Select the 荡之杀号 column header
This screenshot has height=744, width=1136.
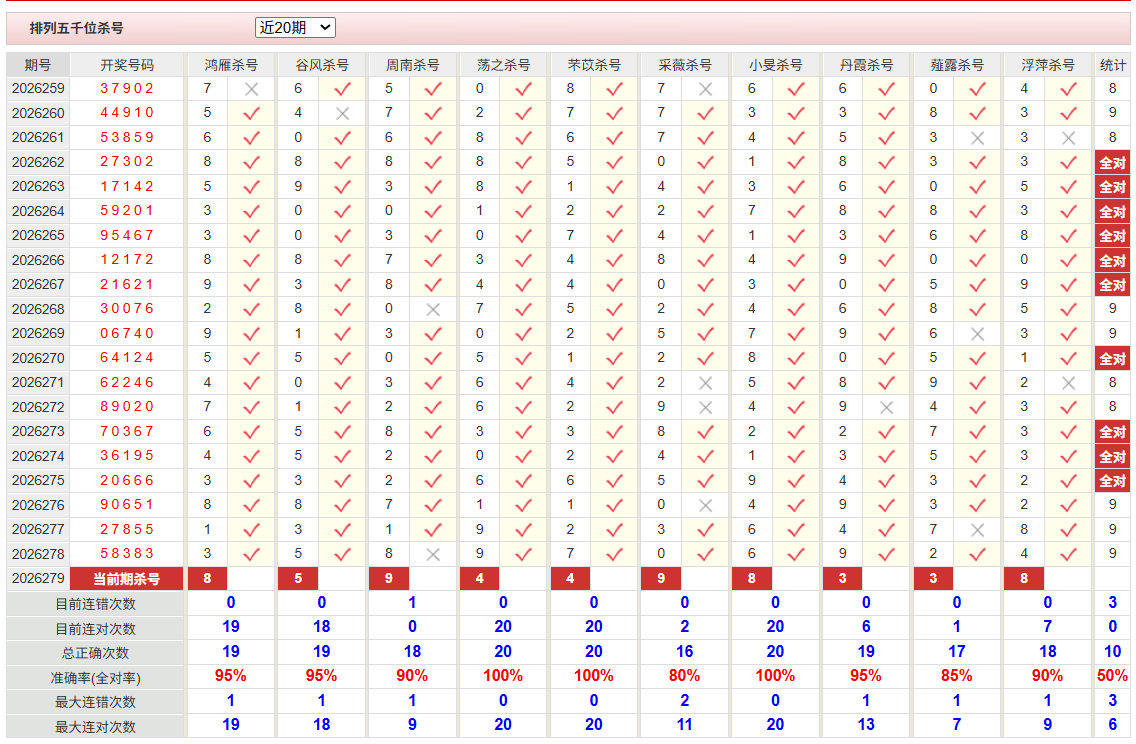tap(503, 65)
